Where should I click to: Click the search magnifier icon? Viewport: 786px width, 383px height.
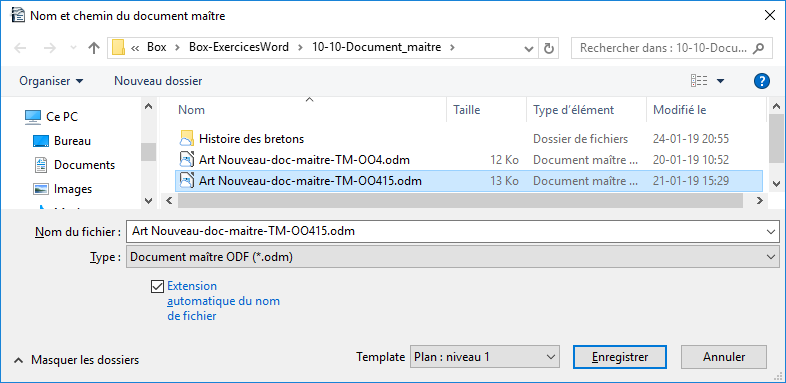tap(759, 48)
